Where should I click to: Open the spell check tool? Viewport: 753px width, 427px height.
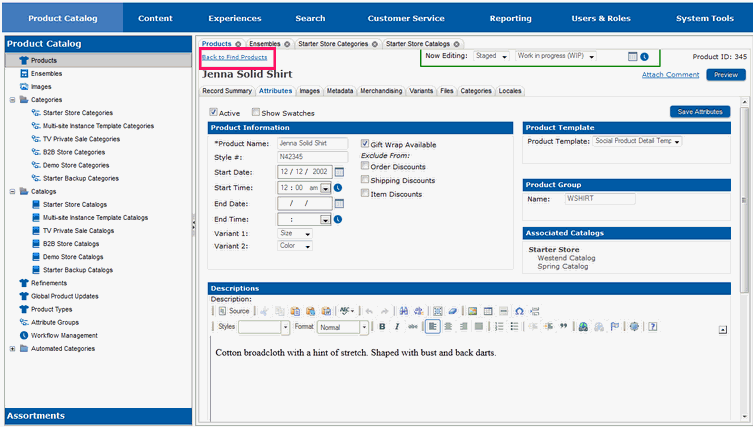point(346,311)
